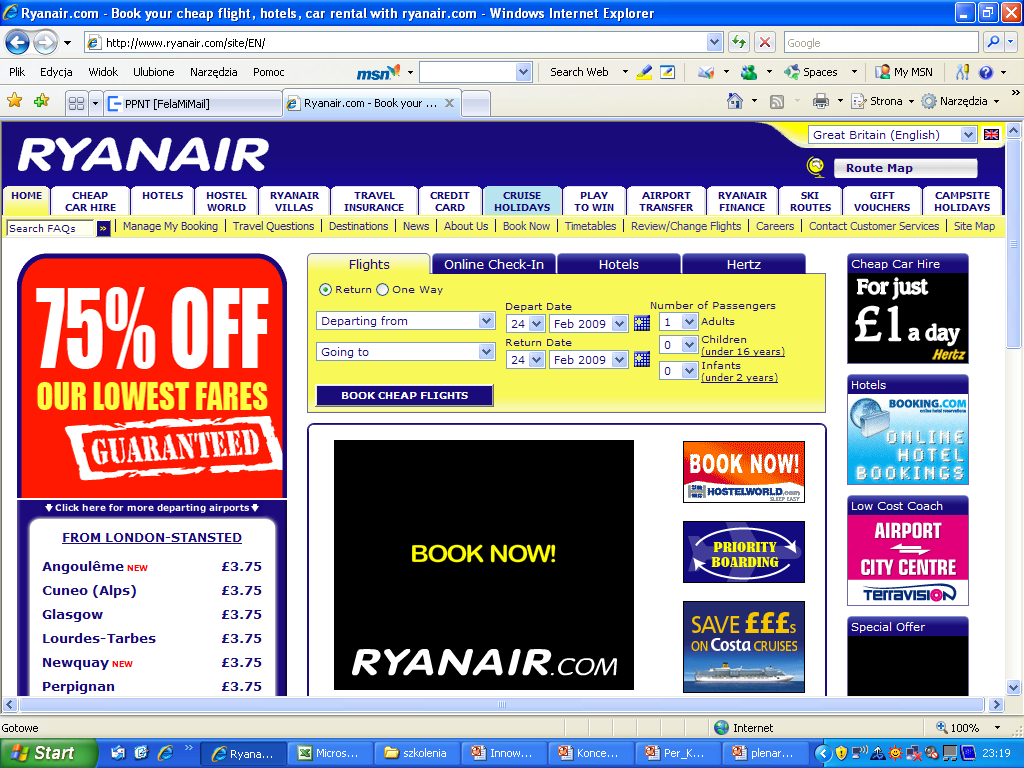Select the One Way radio button
The width and height of the screenshot is (1024, 768).
click(383, 289)
